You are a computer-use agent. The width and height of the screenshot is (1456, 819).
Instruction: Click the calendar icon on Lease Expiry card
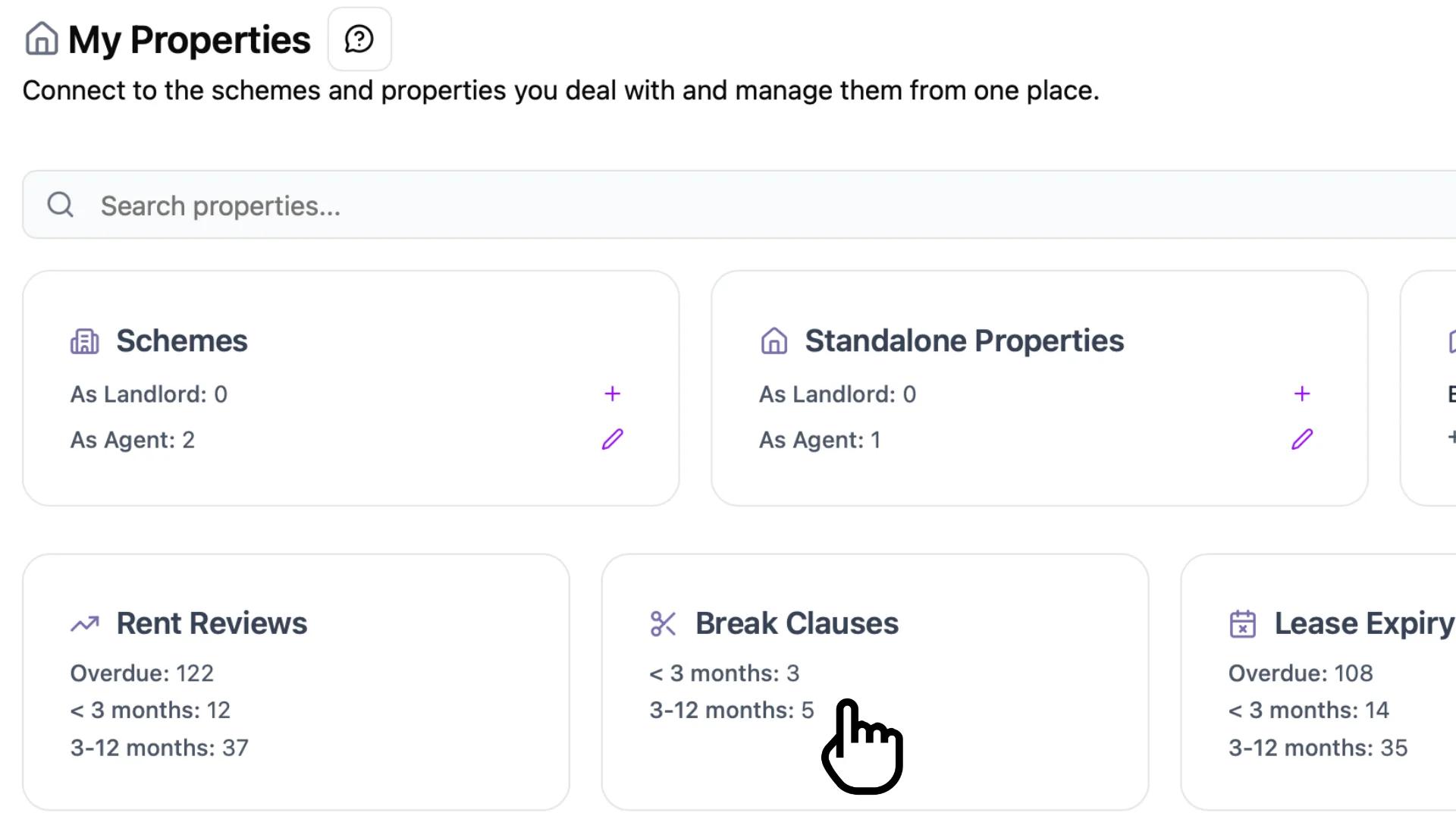1242,623
